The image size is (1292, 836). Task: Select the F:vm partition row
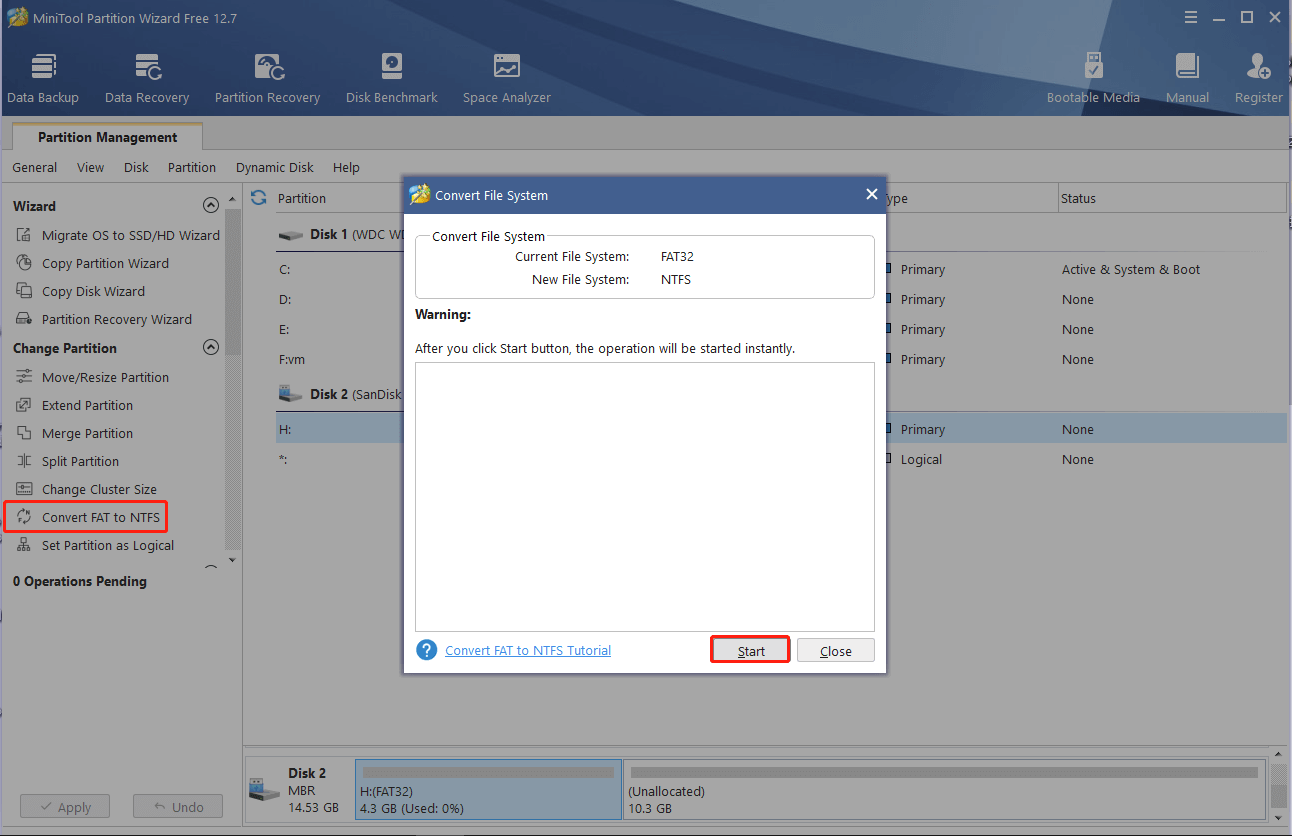(x=781, y=359)
